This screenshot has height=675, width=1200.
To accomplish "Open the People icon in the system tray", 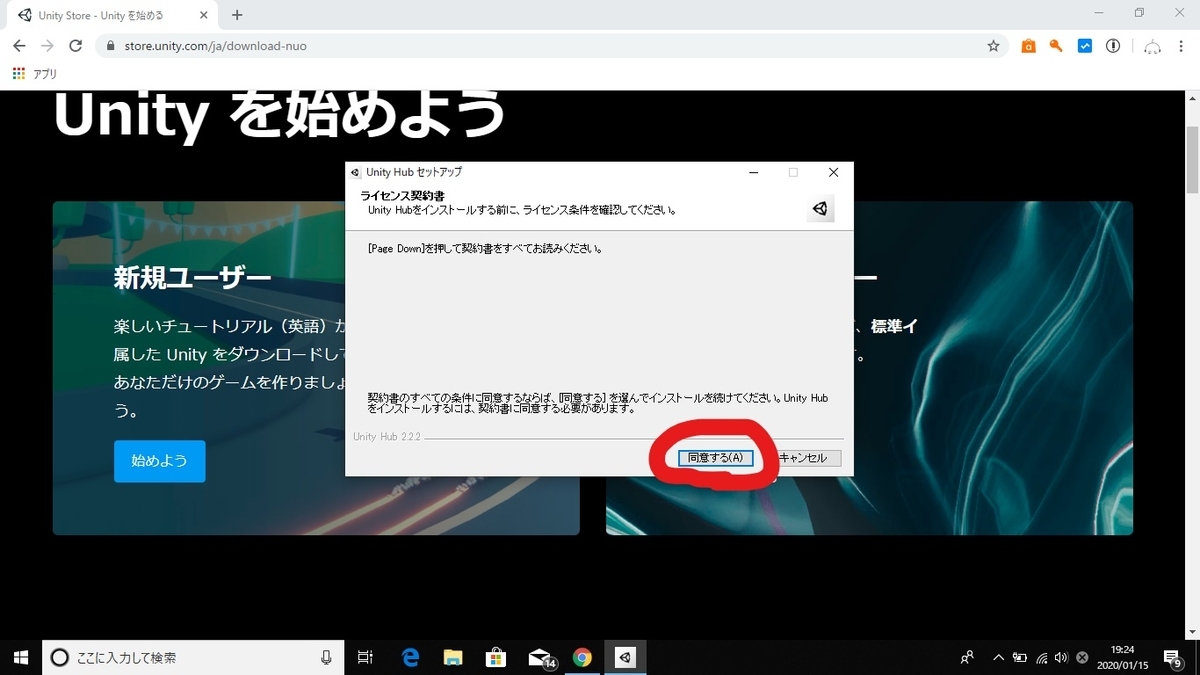I will 967,657.
